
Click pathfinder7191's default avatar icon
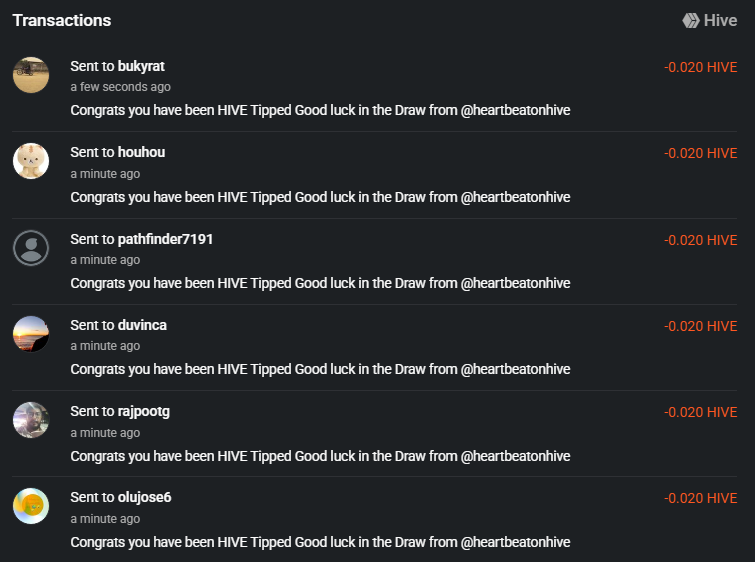[x=31, y=247]
